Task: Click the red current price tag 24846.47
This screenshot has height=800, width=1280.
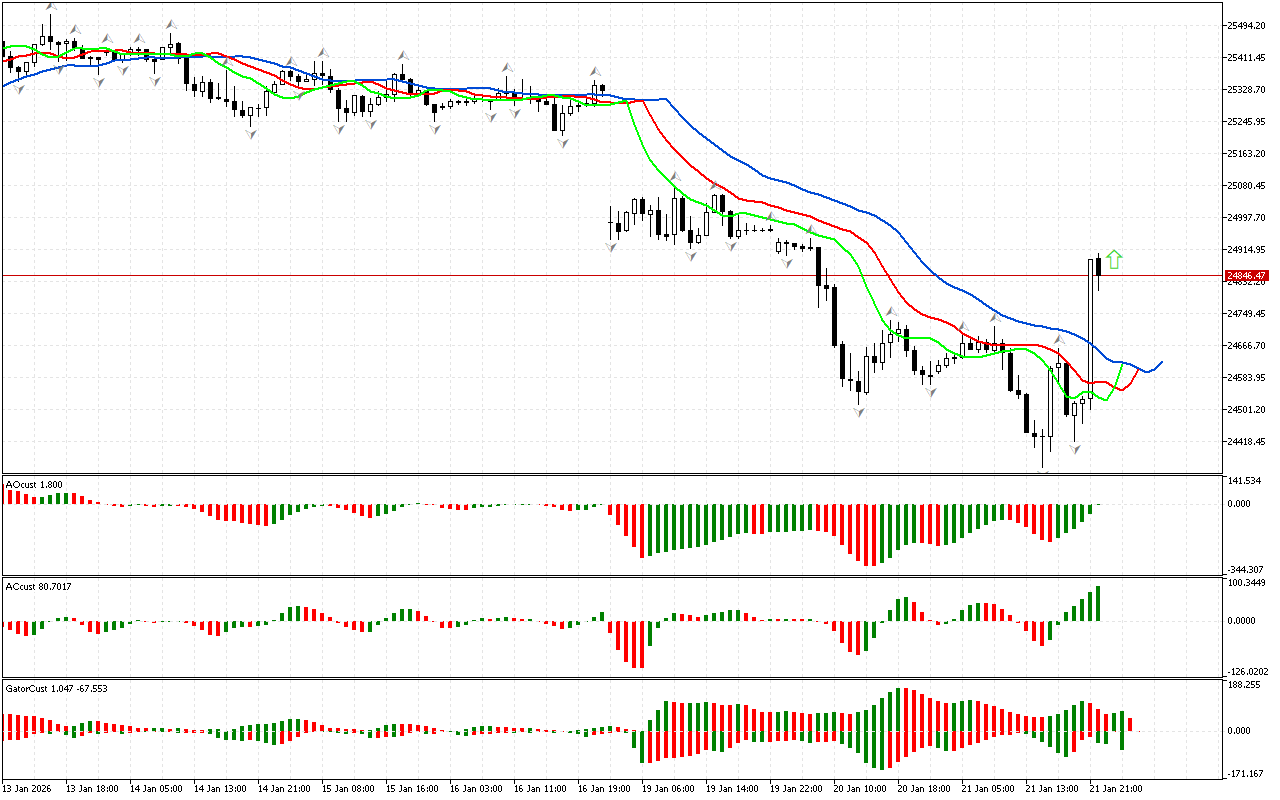Action: [x=1246, y=275]
